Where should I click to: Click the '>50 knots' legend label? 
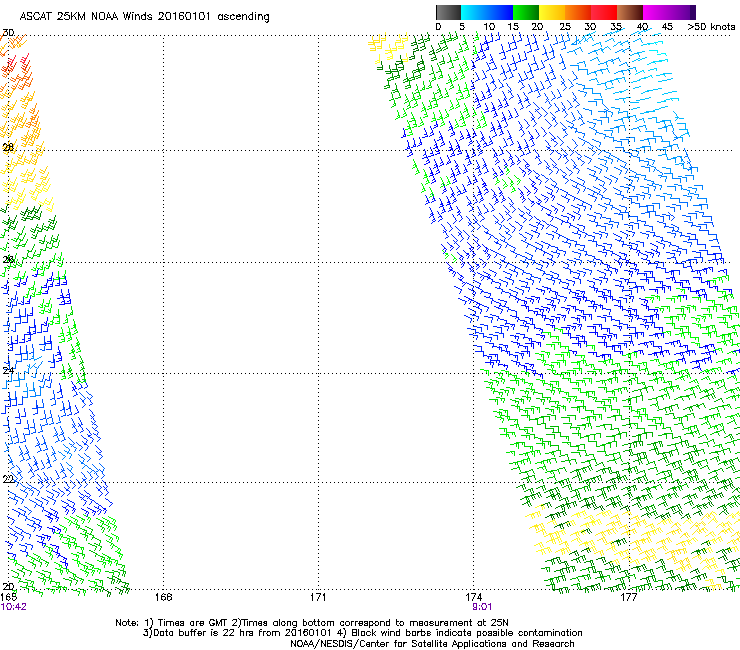[x=711, y=27]
